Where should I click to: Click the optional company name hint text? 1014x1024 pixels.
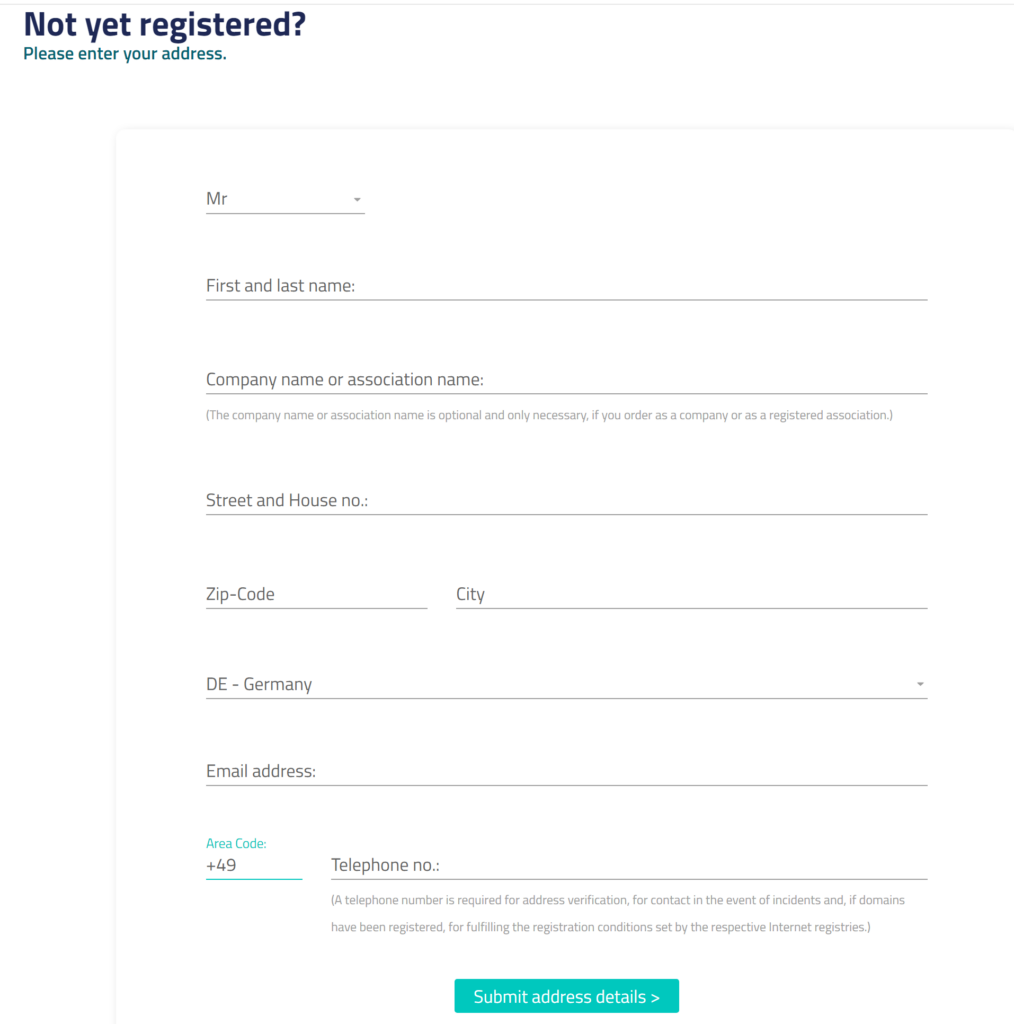point(549,415)
